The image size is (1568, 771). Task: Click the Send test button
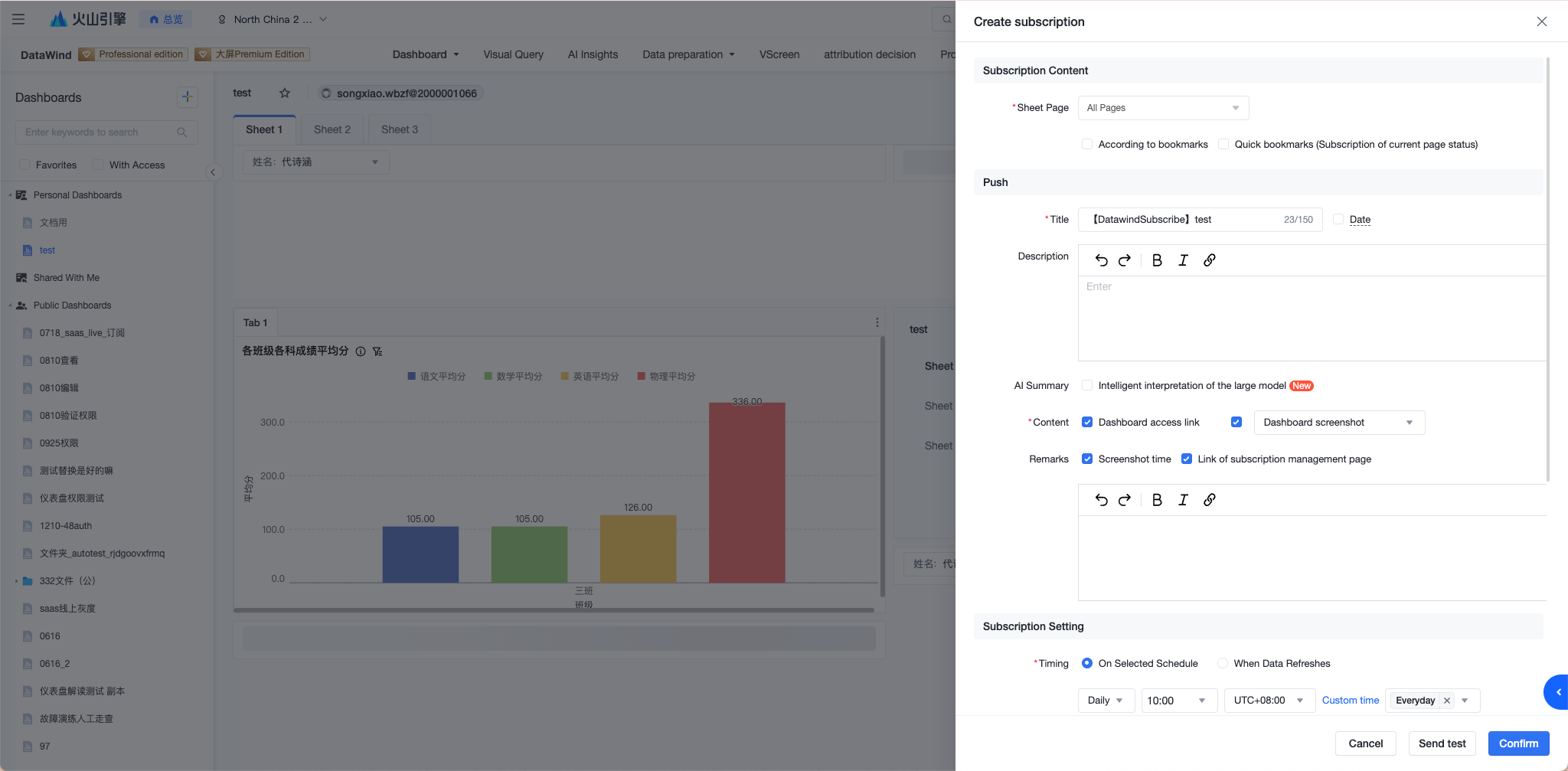[x=1442, y=743]
